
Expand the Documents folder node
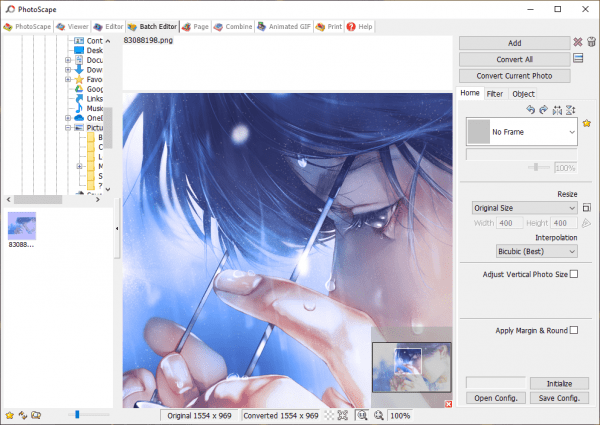pyautogui.click(x=68, y=60)
